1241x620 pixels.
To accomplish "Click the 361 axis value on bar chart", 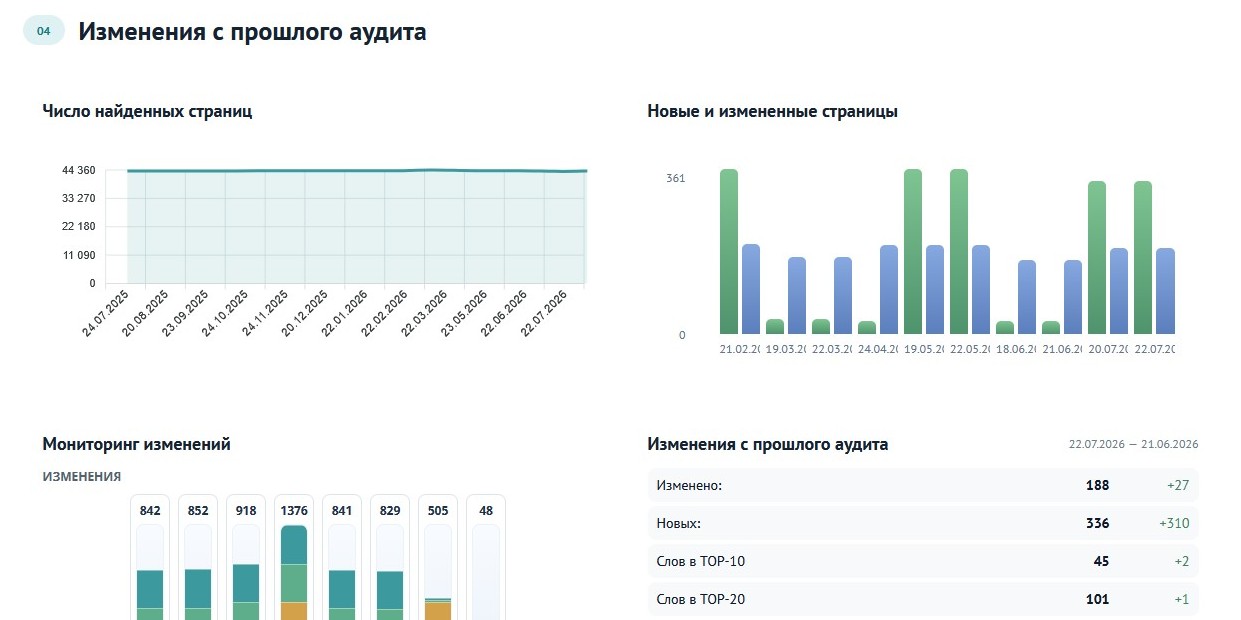I will tap(676, 178).
